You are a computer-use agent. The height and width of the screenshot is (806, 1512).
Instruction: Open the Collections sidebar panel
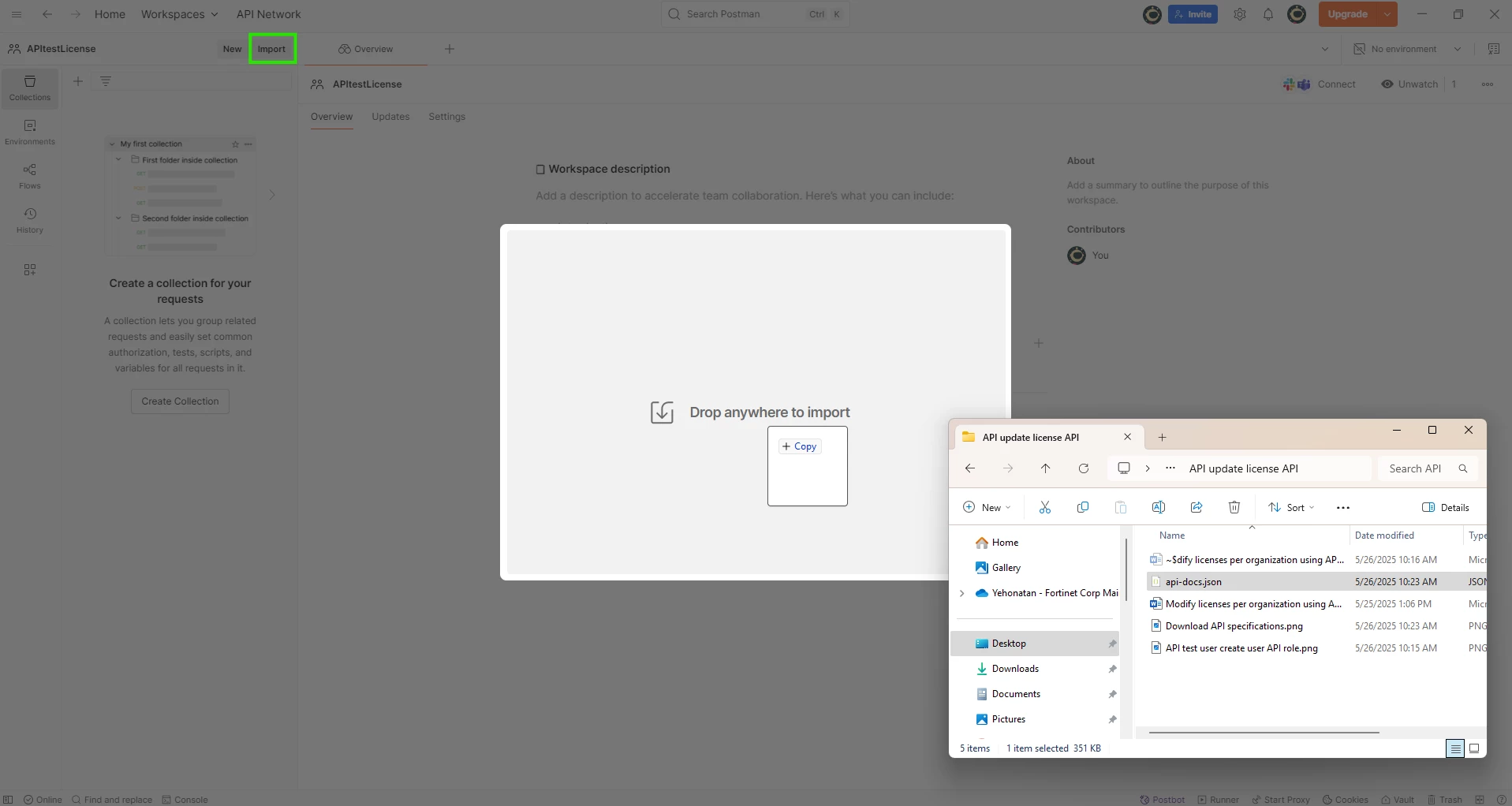tap(30, 88)
